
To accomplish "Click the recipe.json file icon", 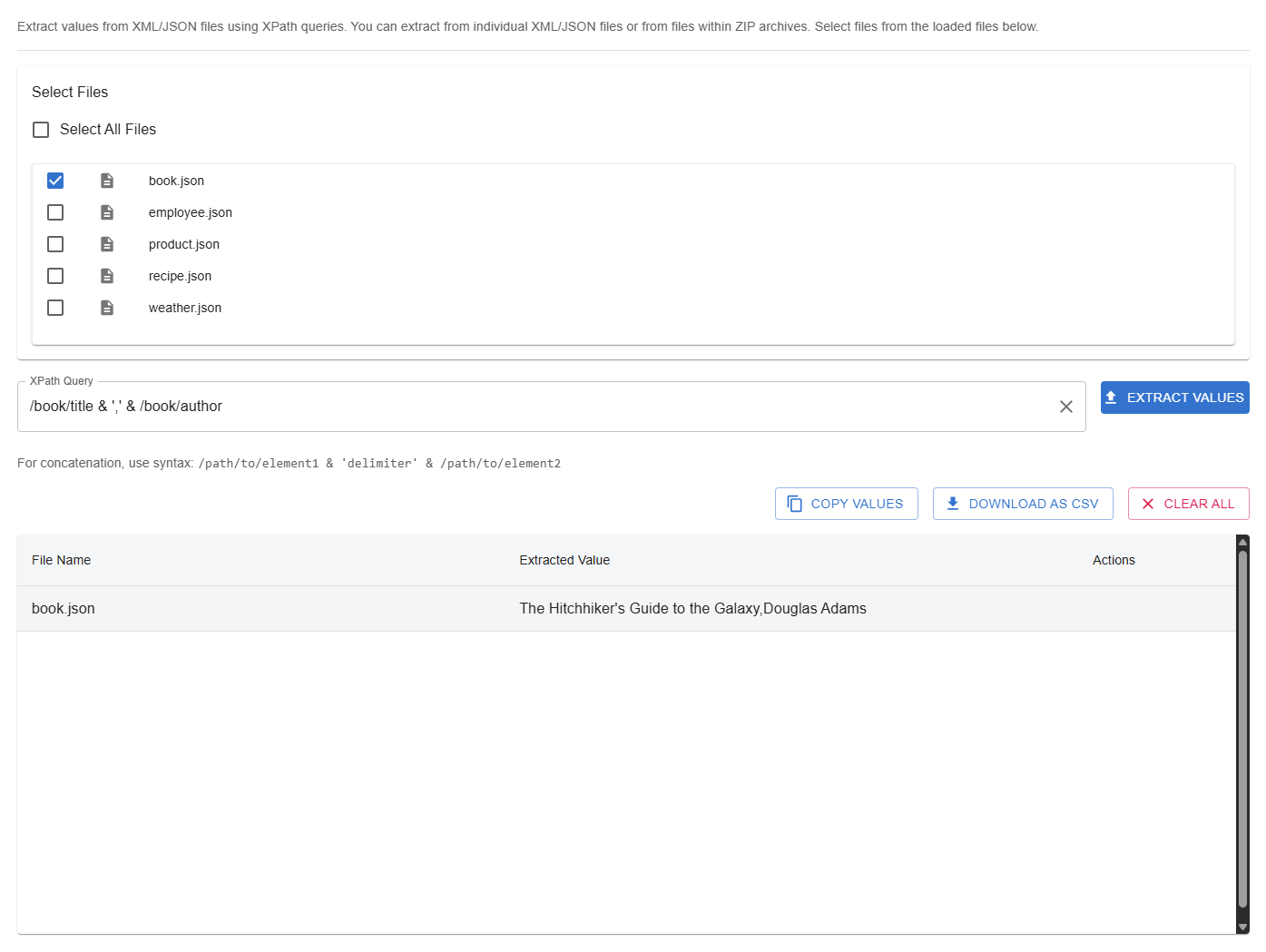I will point(107,276).
